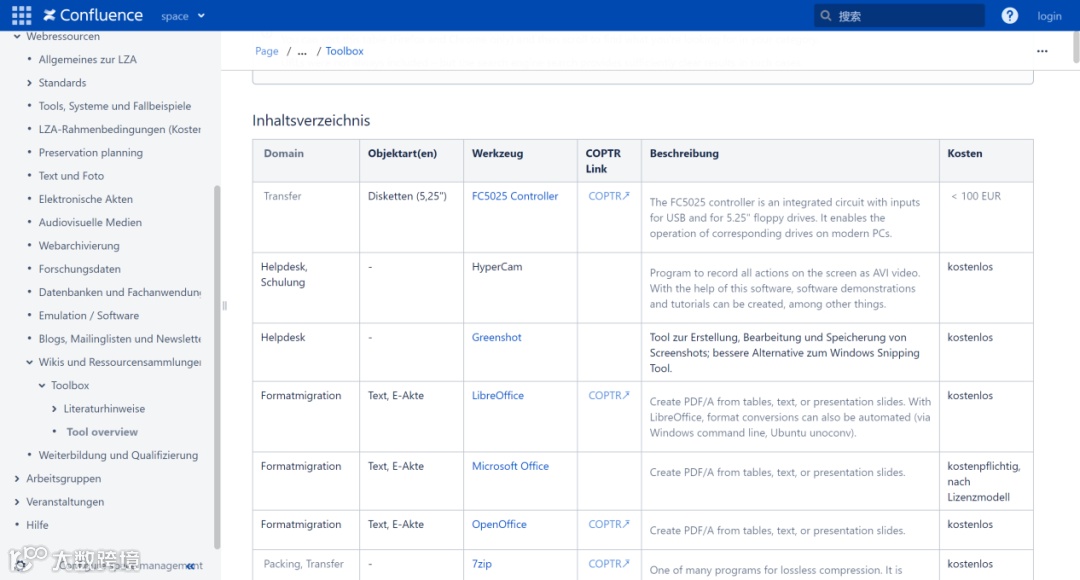The width and height of the screenshot is (1080, 580).
Task: Click the Page breadcrumb link
Action: 267,51
